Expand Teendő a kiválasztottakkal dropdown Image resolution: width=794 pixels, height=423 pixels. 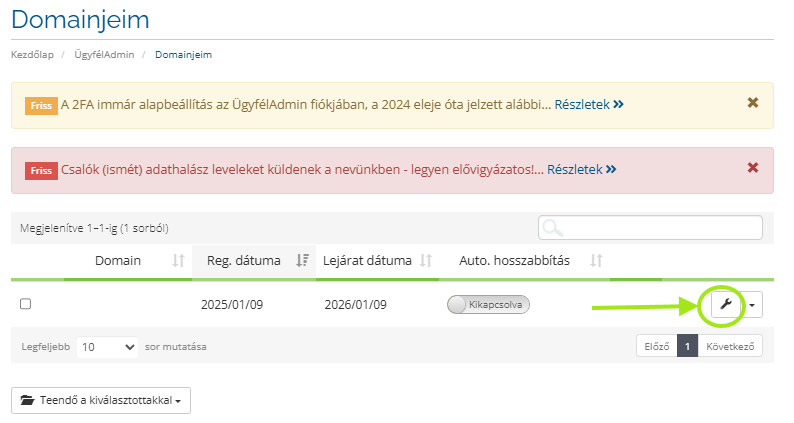click(x=101, y=400)
